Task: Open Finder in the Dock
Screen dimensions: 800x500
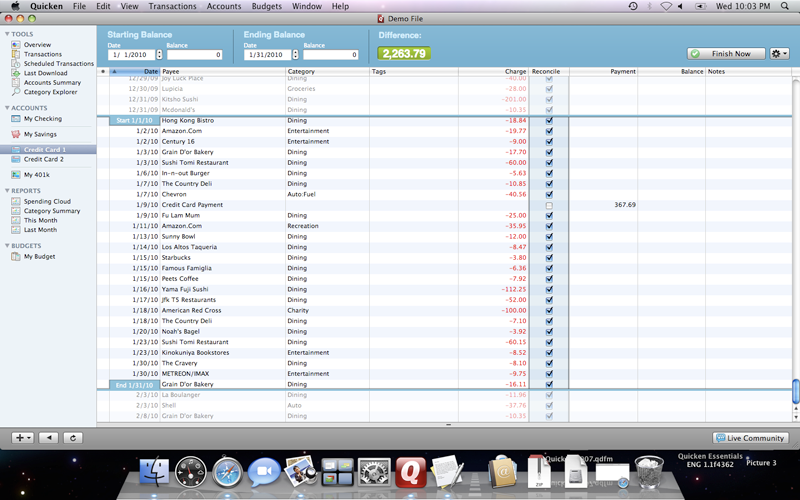Action: click(154, 472)
